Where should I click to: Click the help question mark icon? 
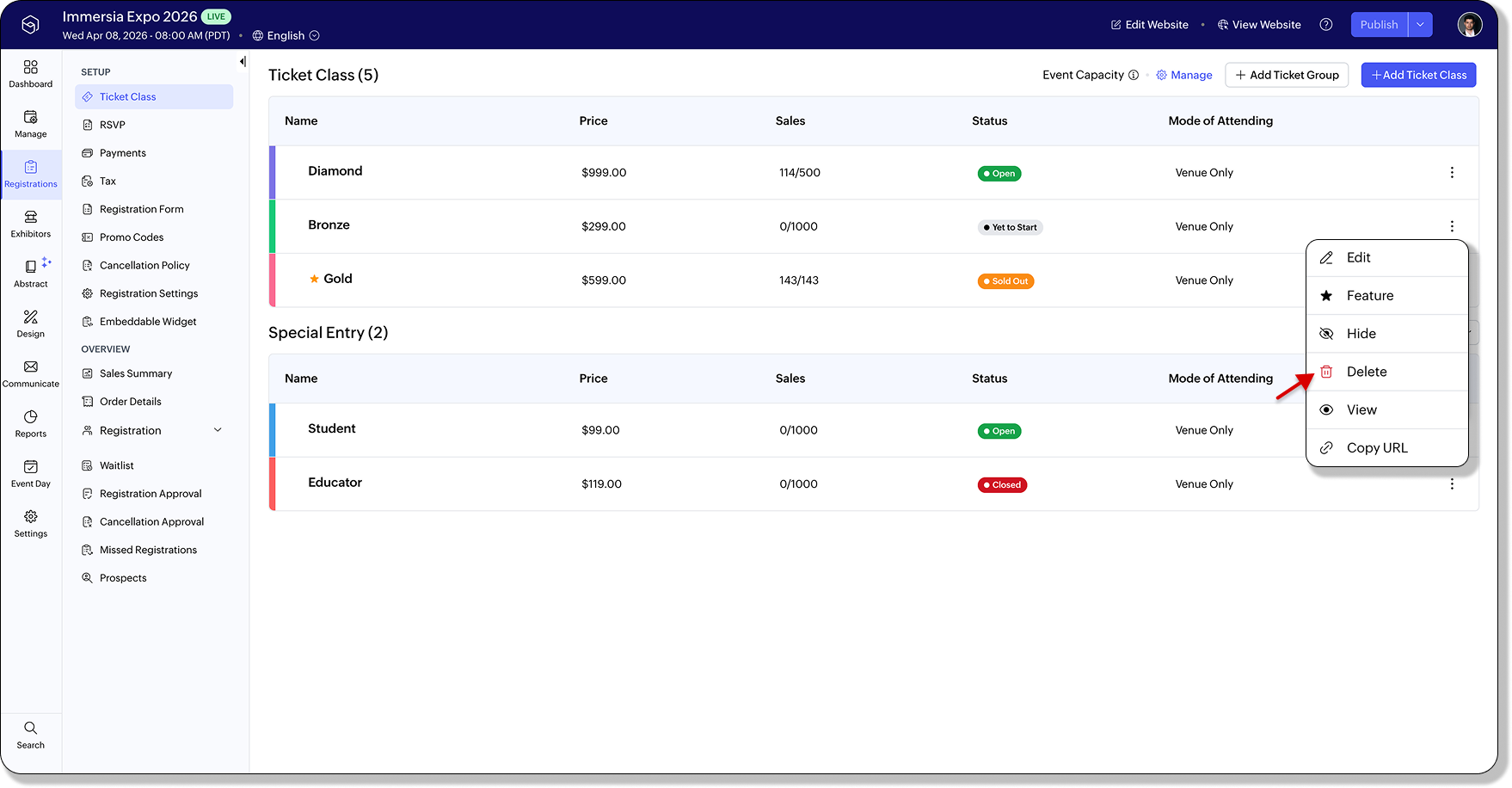tap(1326, 25)
